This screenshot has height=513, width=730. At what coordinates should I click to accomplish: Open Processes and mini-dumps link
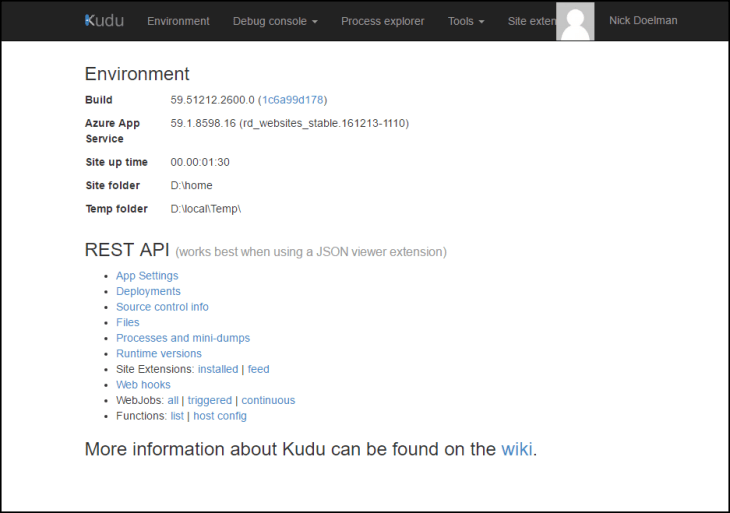183,338
